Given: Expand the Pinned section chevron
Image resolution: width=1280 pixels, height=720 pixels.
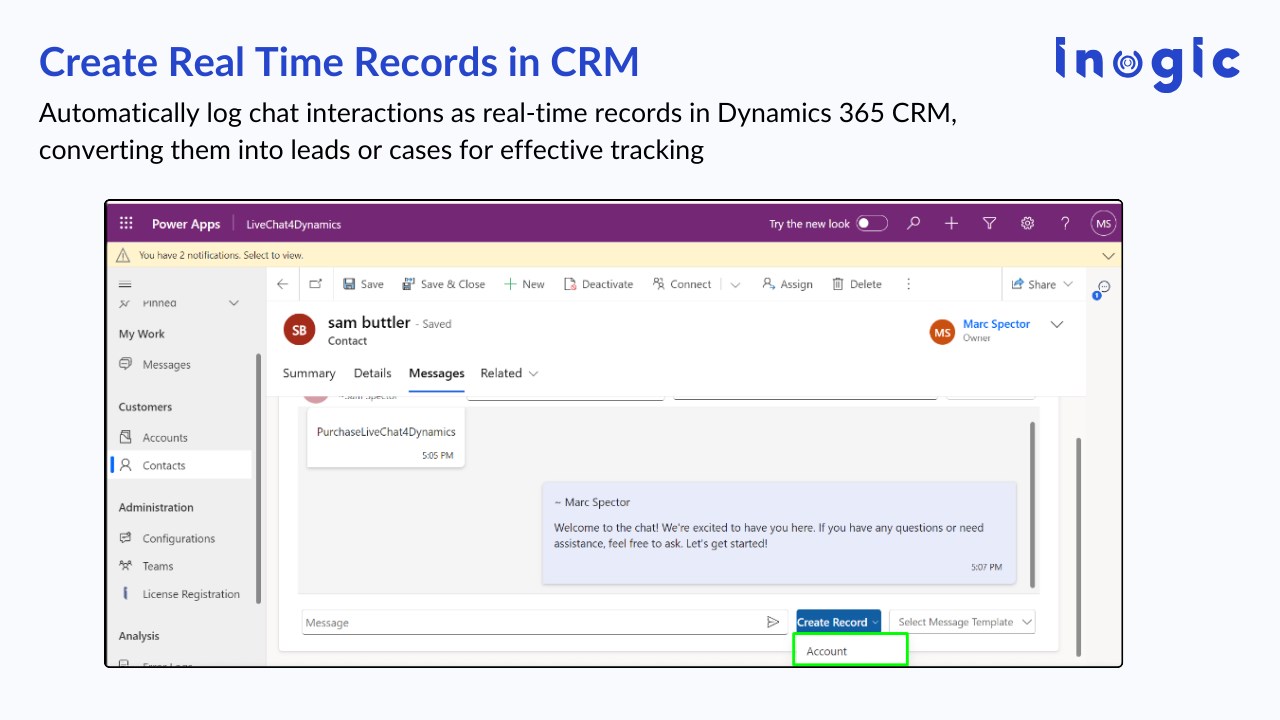Looking at the screenshot, I should [x=234, y=303].
